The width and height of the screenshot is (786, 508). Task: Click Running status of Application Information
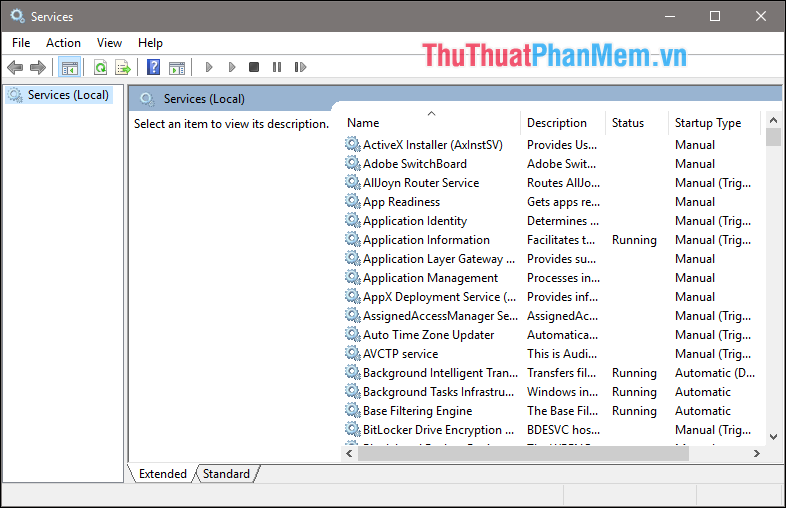[x=634, y=240]
